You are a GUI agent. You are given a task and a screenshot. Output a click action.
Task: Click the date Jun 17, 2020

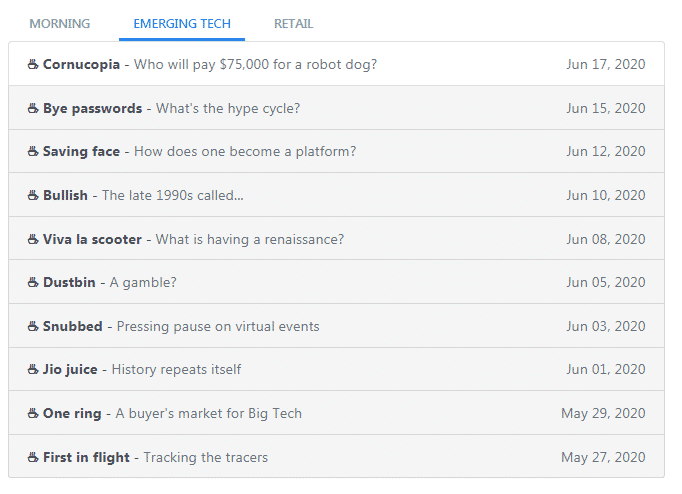pyautogui.click(x=605, y=64)
